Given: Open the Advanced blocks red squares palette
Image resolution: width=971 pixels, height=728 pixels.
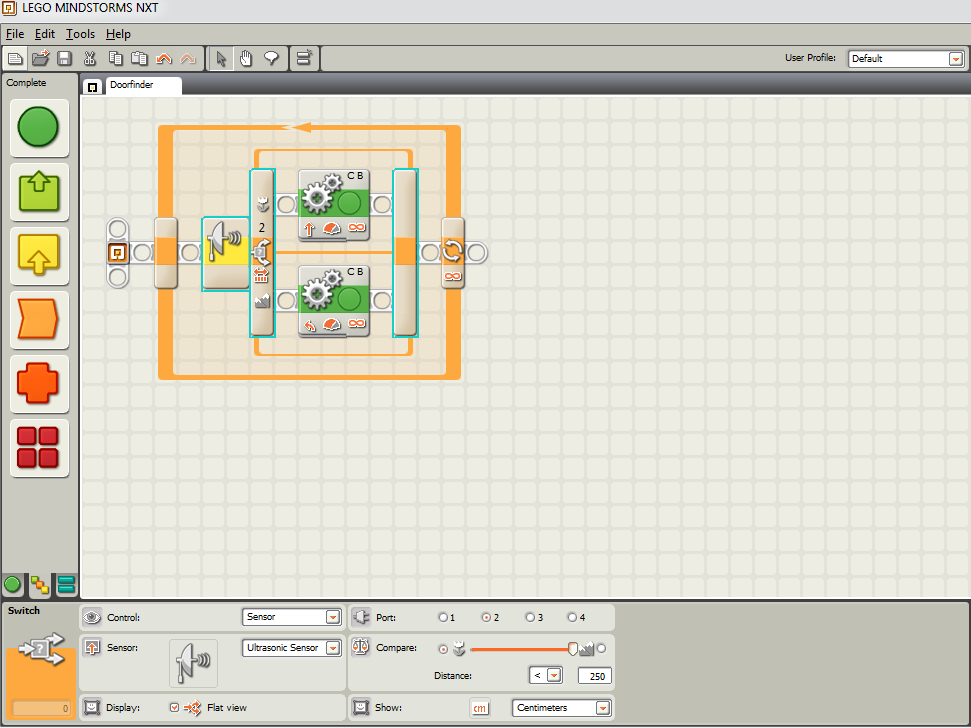Looking at the screenshot, I should (x=39, y=447).
